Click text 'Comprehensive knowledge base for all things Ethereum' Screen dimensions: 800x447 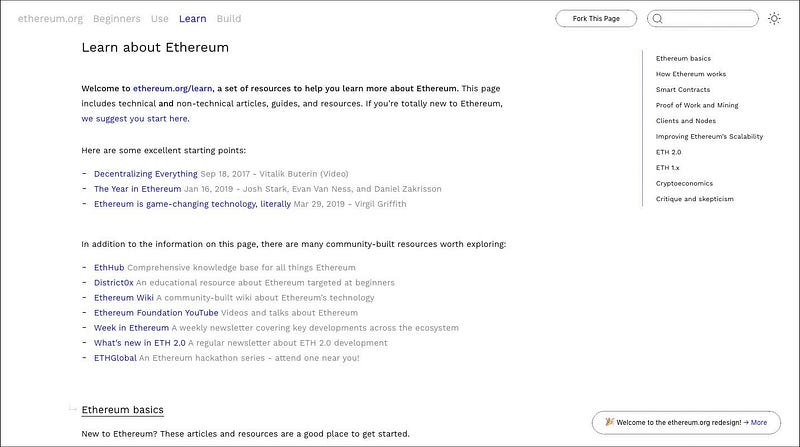tap(241, 267)
